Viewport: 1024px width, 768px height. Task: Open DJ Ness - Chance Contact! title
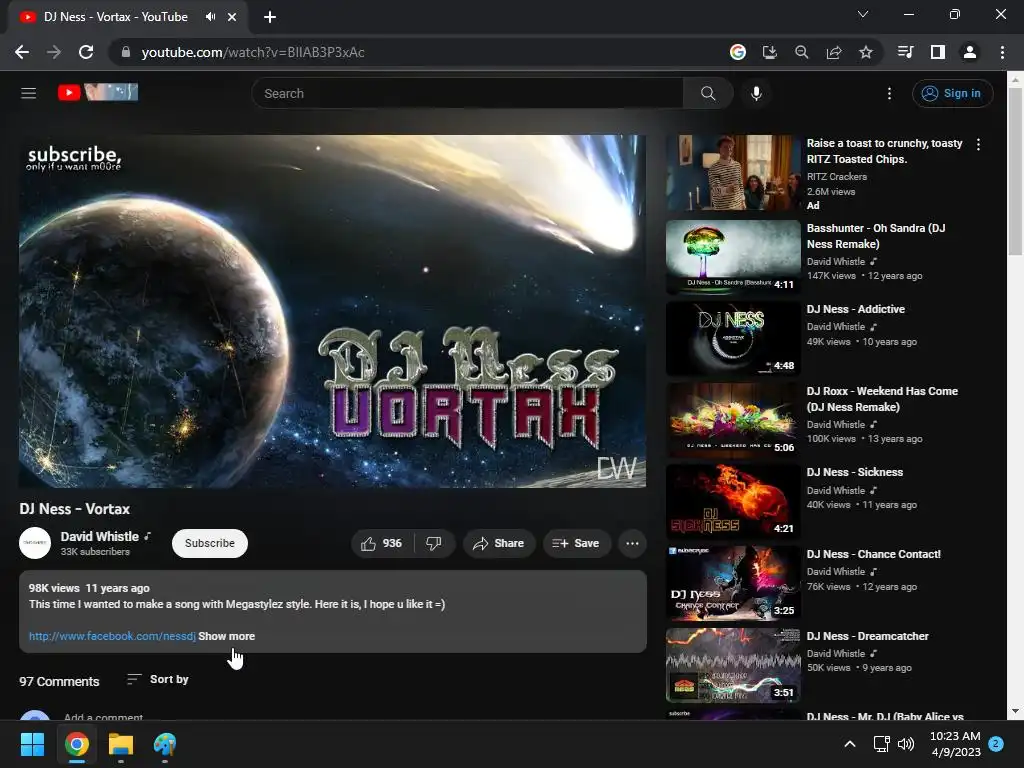coord(874,554)
